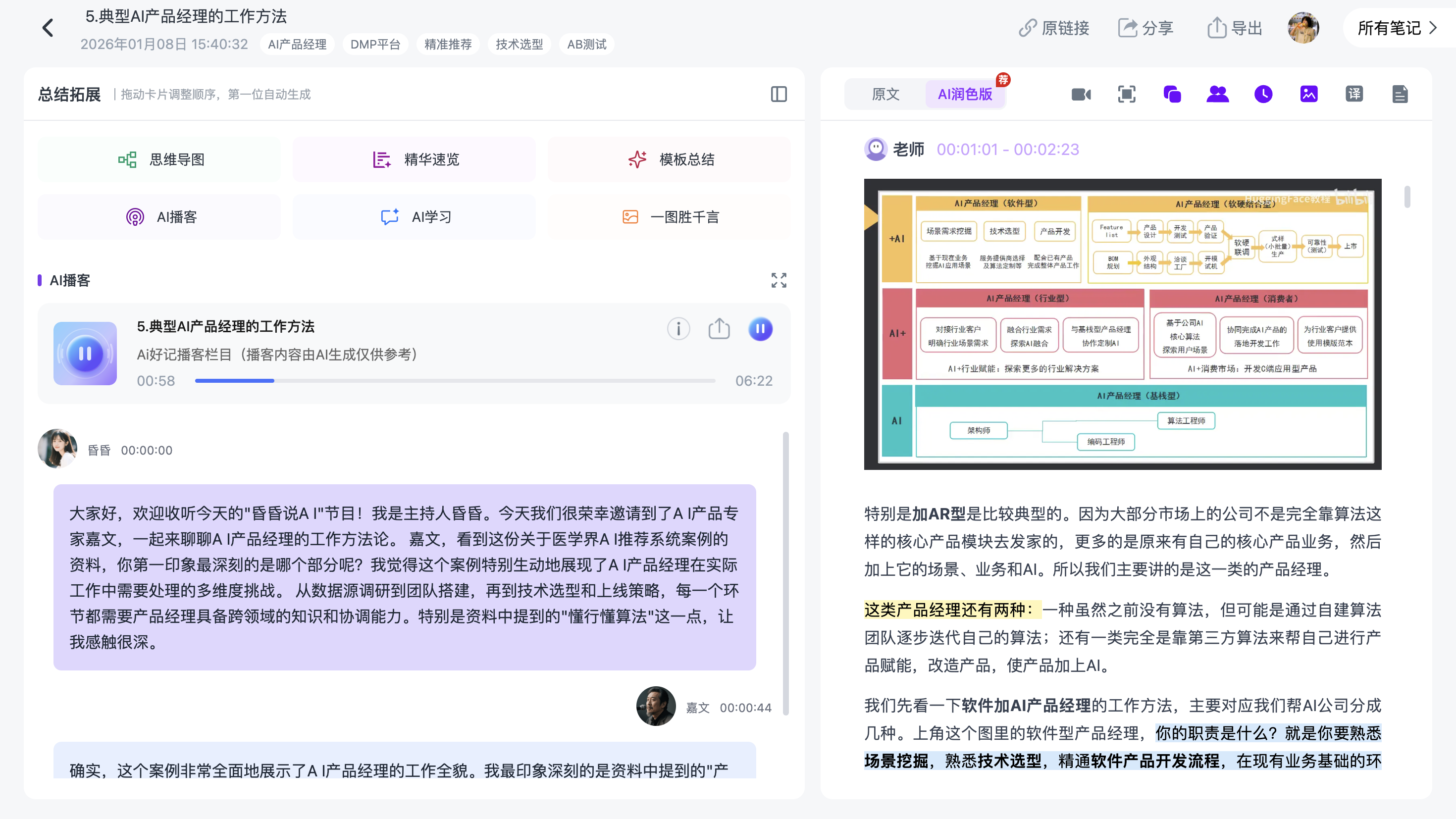Pause podcast using round blue button
The height and width of the screenshot is (819, 1456).
coord(760,328)
